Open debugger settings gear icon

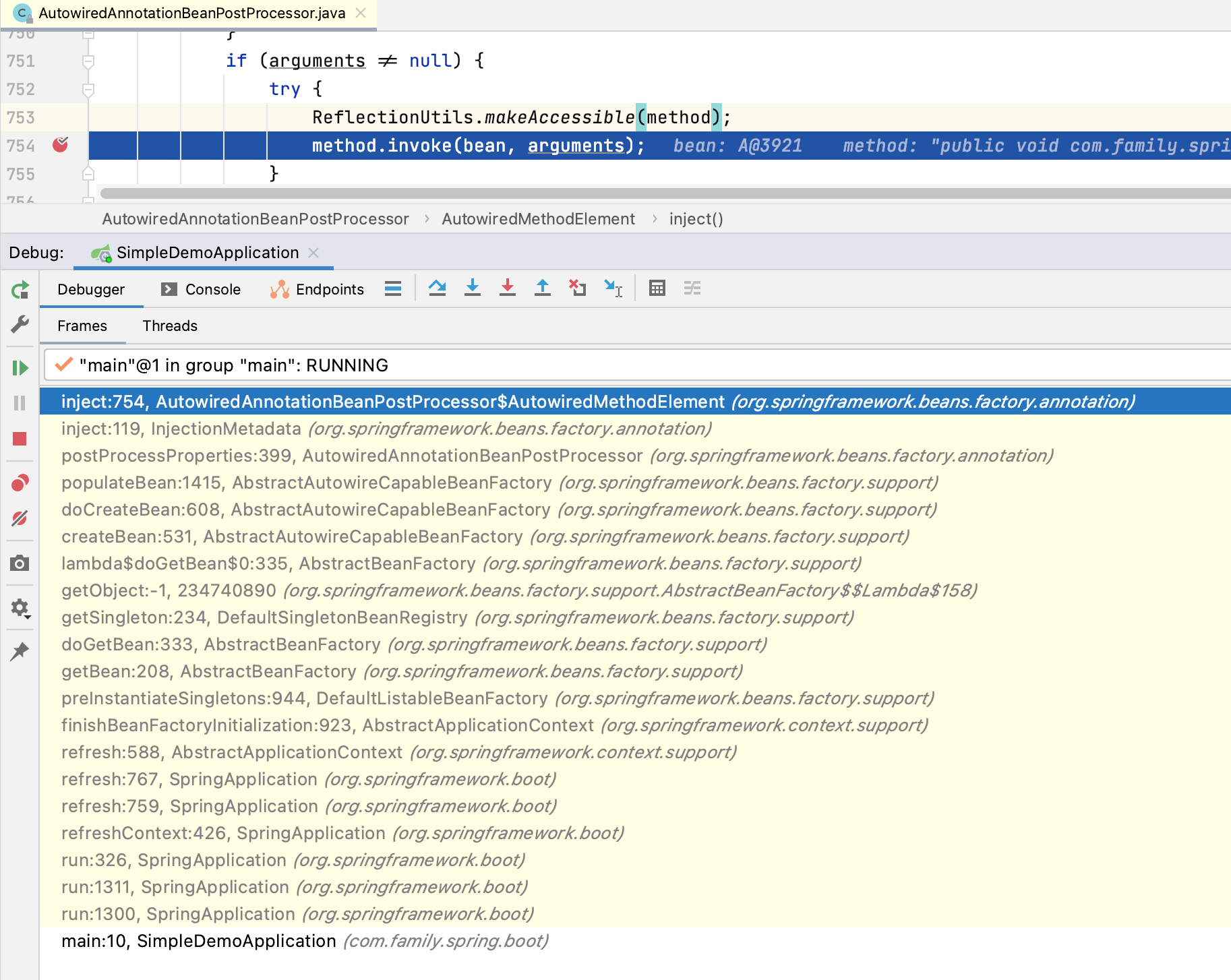(x=20, y=608)
